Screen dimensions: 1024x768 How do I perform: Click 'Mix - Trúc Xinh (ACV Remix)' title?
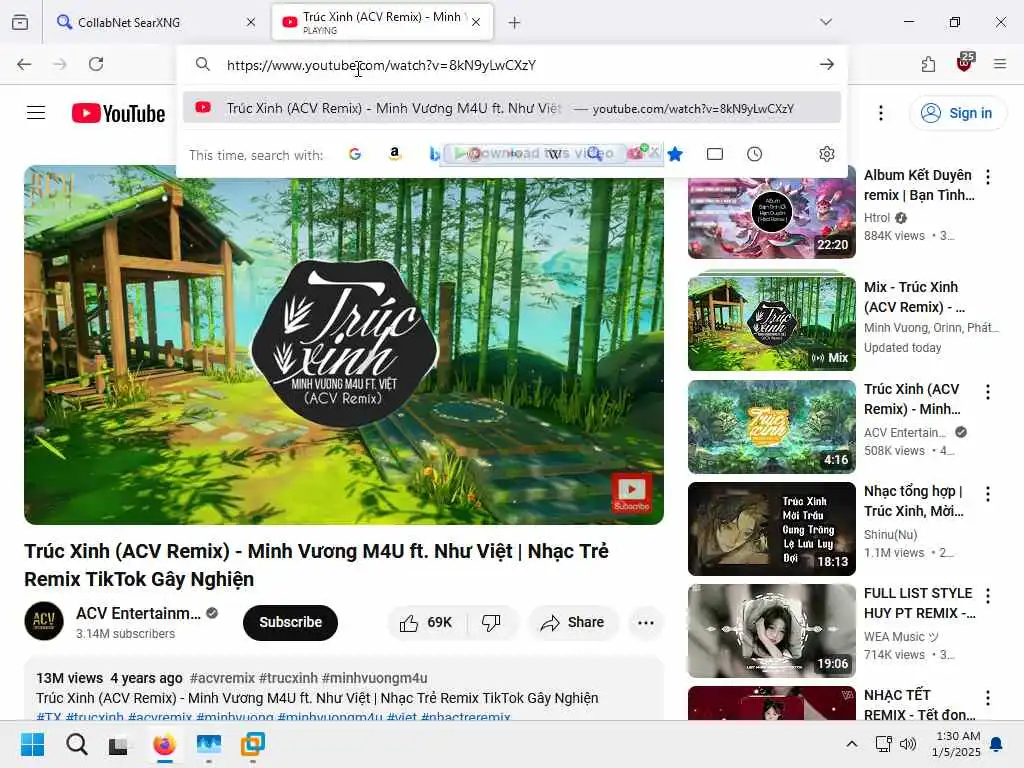914,297
